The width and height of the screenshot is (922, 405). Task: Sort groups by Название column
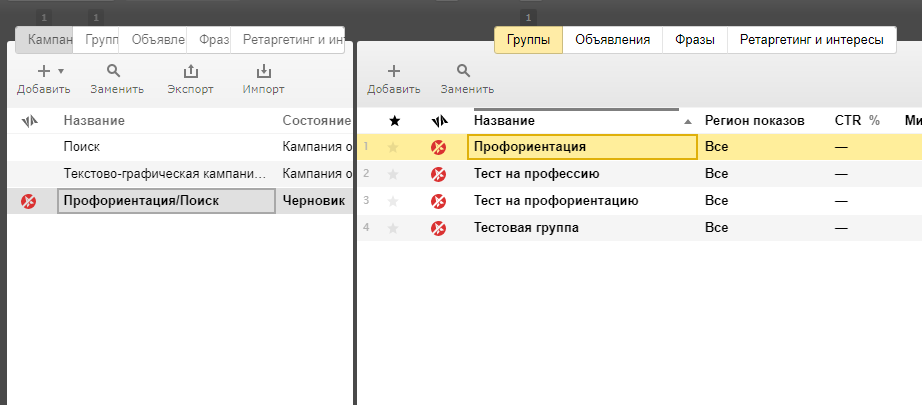click(x=505, y=121)
